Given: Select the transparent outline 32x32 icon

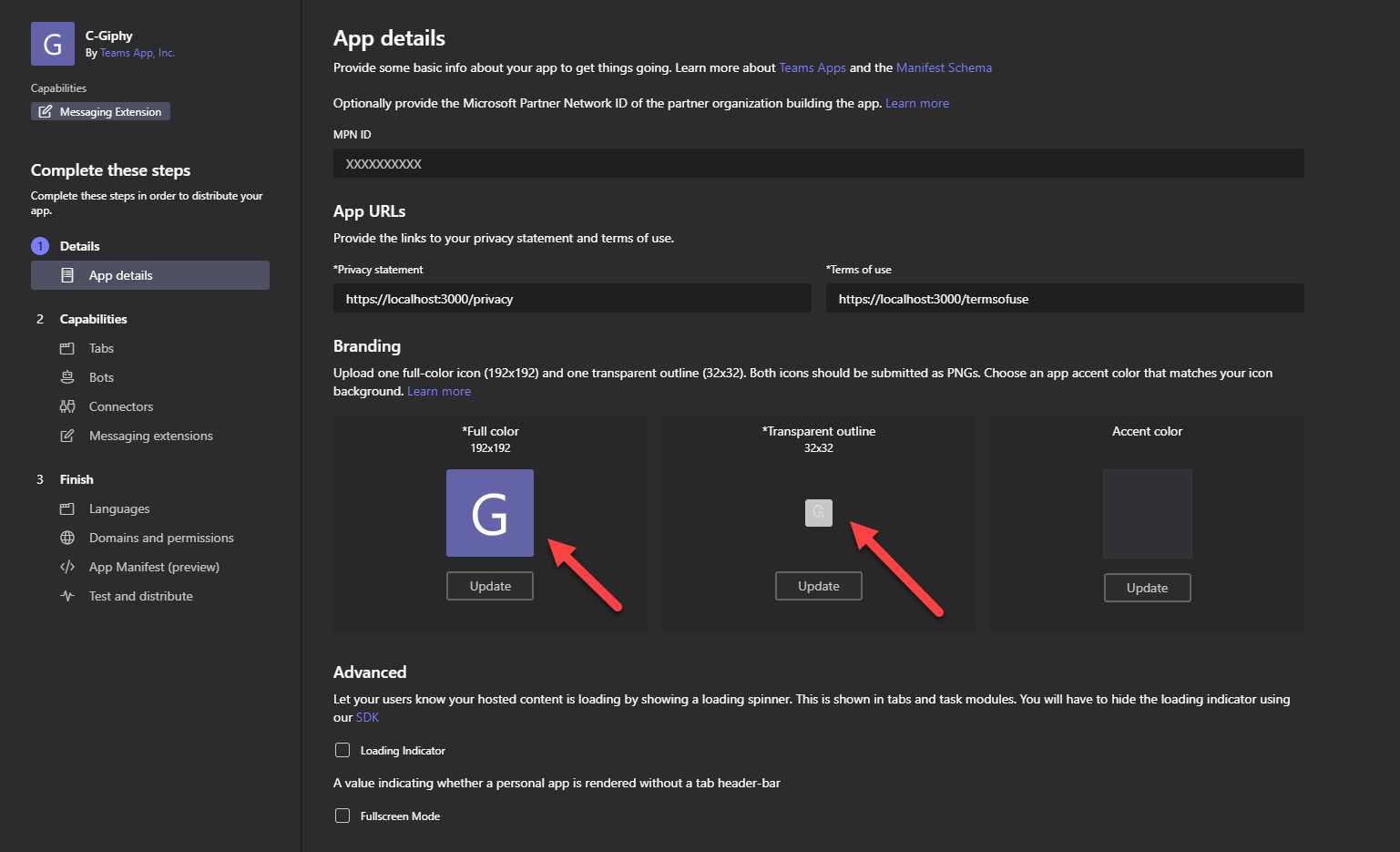Looking at the screenshot, I should [819, 513].
